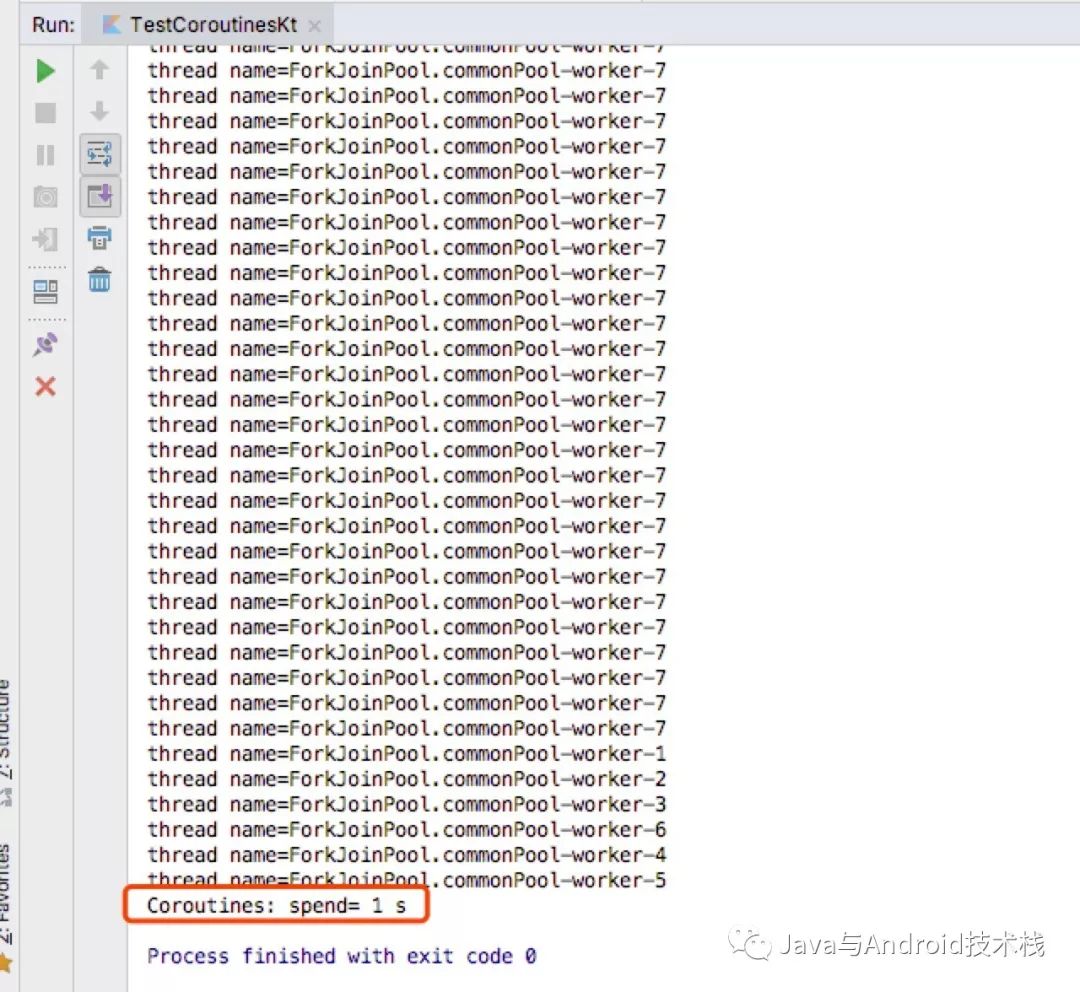Click the Run: panel label
1080x992 pixels.
[x=53, y=25]
